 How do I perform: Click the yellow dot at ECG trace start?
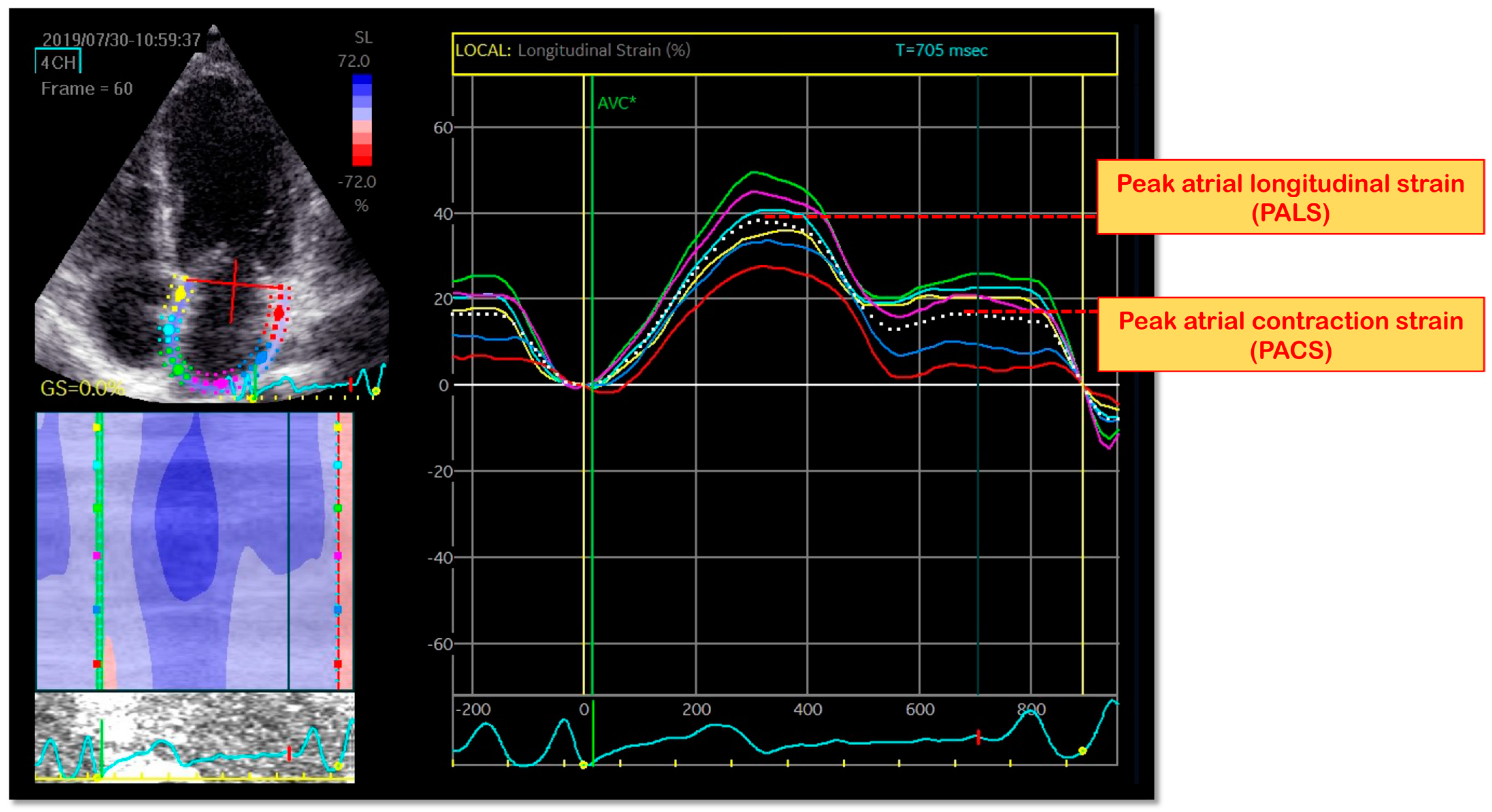583,765
